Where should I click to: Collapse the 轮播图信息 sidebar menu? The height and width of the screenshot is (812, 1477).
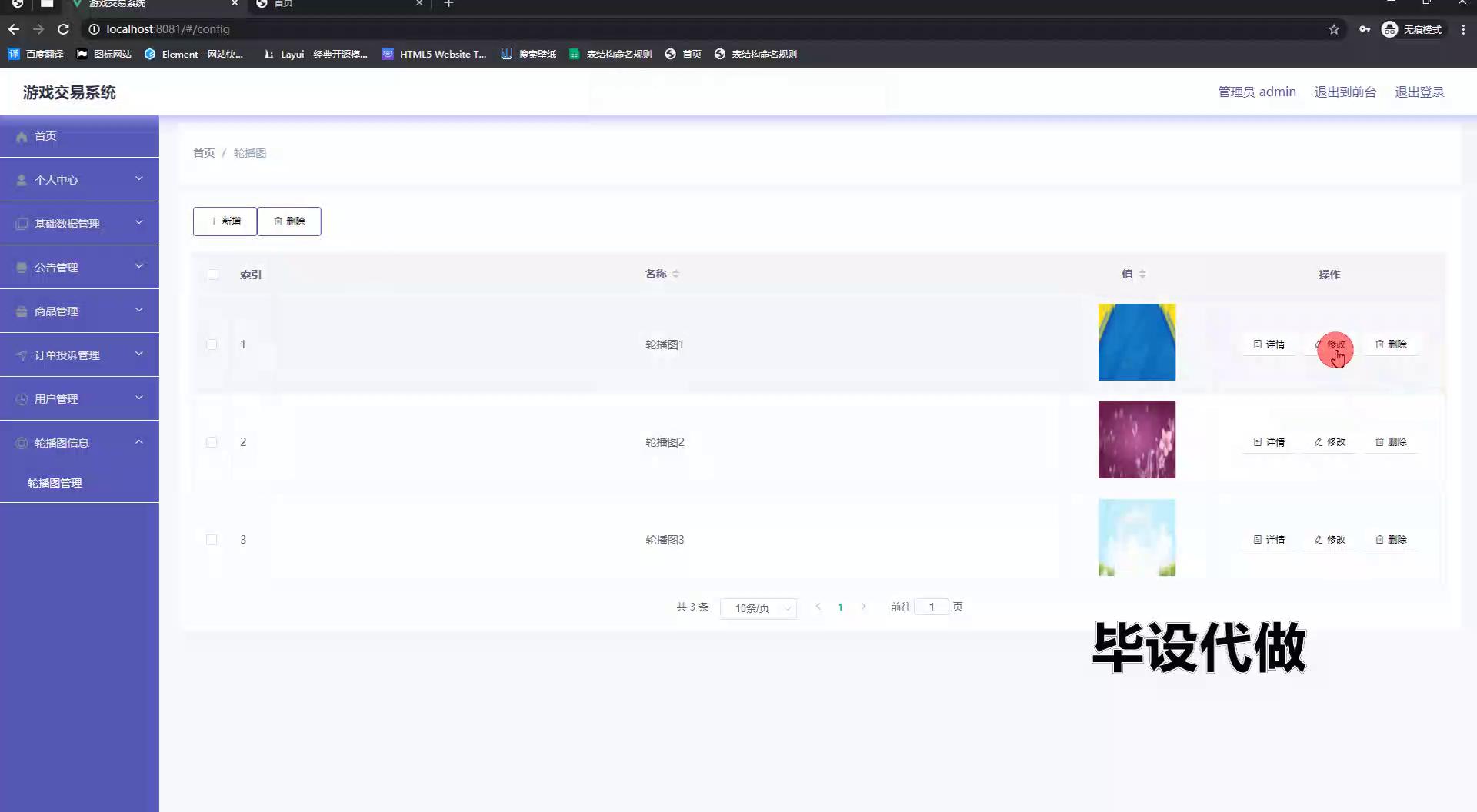[79, 443]
